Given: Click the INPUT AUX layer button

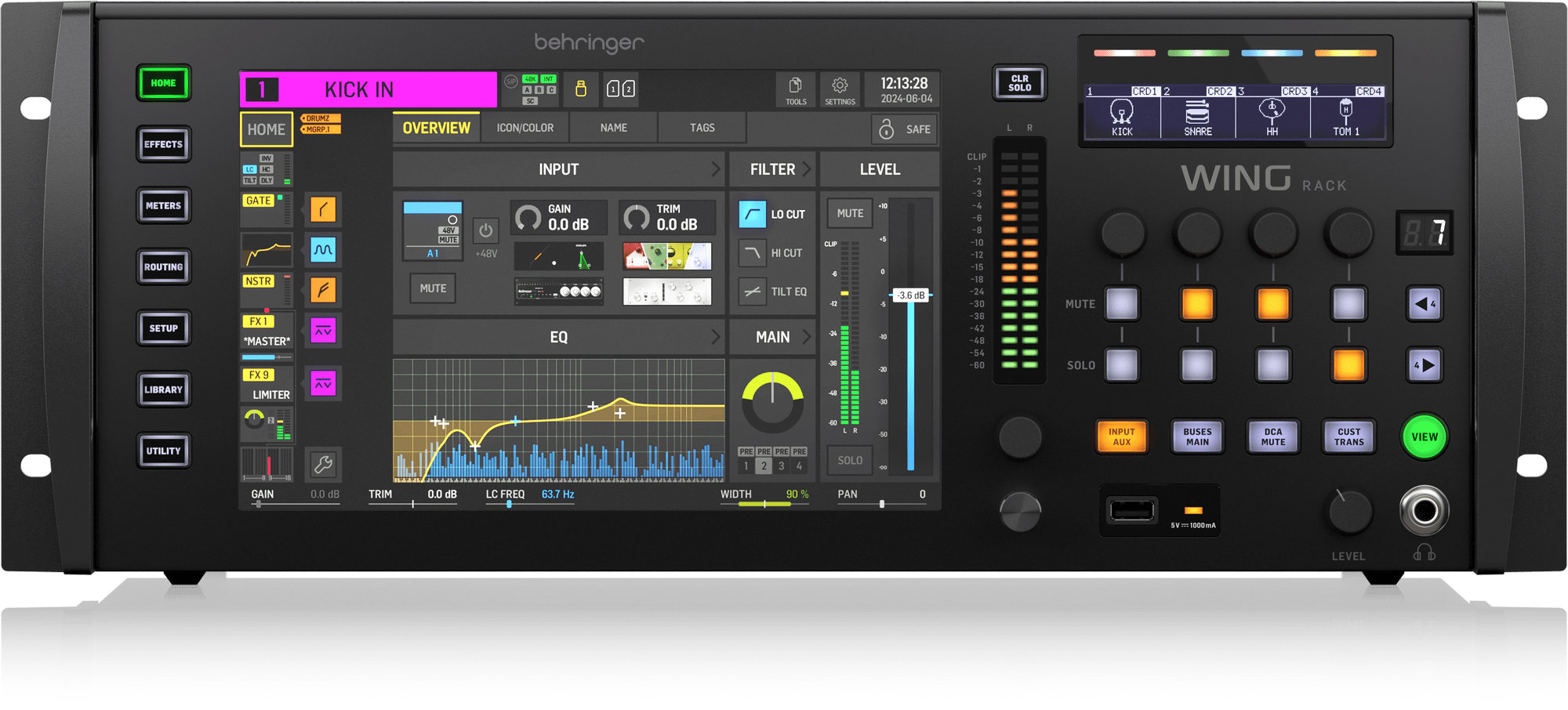Looking at the screenshot, I should 1122,437.
